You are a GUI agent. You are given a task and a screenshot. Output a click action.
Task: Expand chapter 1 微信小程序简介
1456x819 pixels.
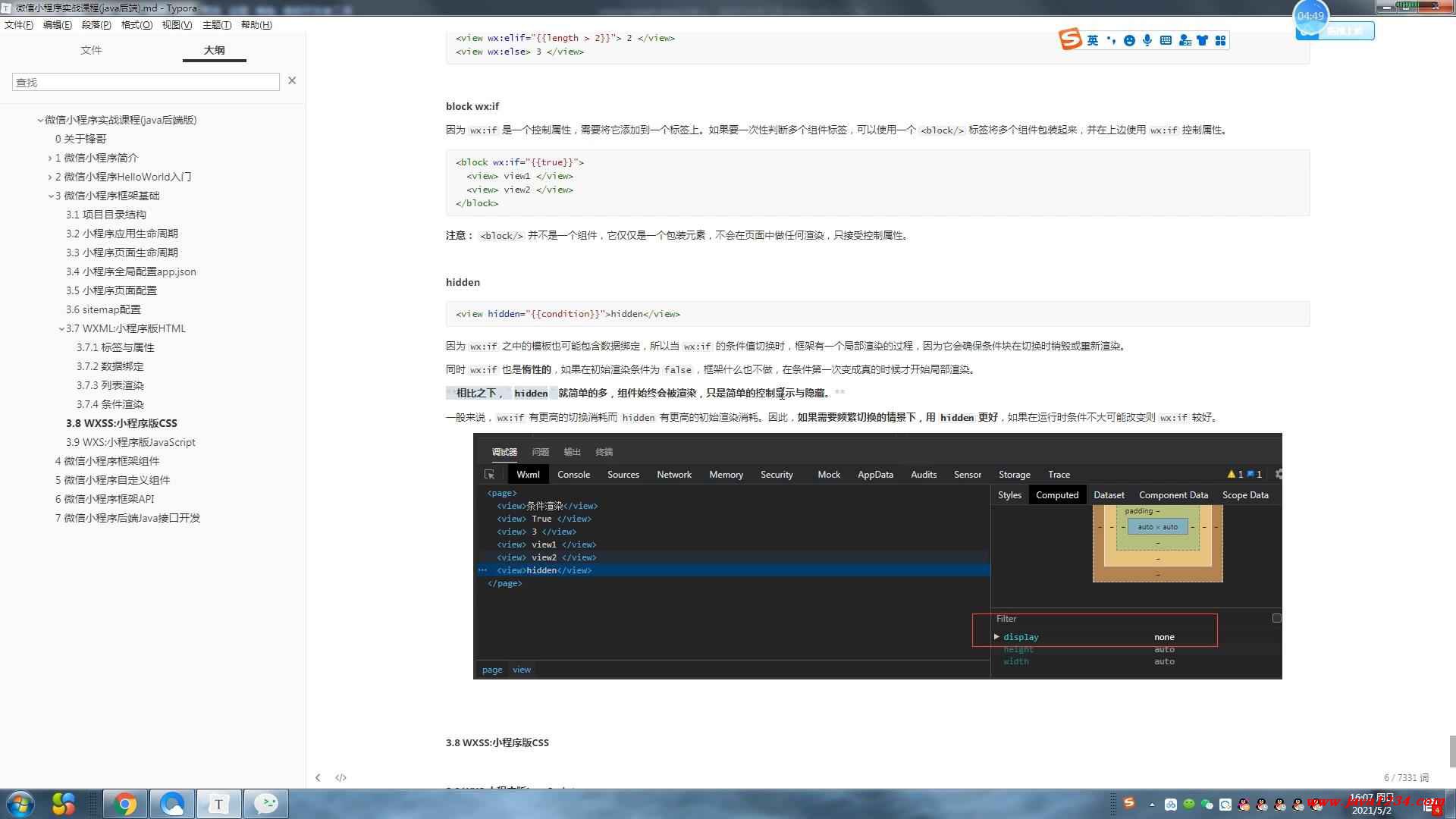pos(50,158)
